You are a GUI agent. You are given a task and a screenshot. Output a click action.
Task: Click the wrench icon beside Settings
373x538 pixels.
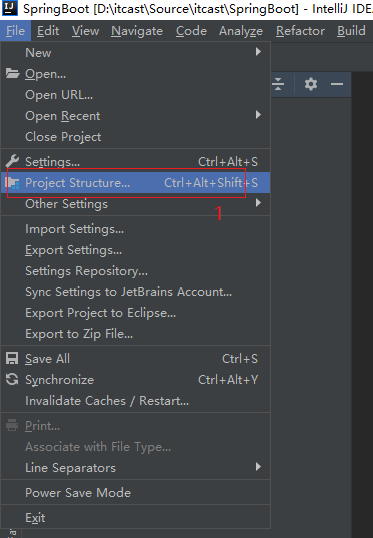coord(12,161)
